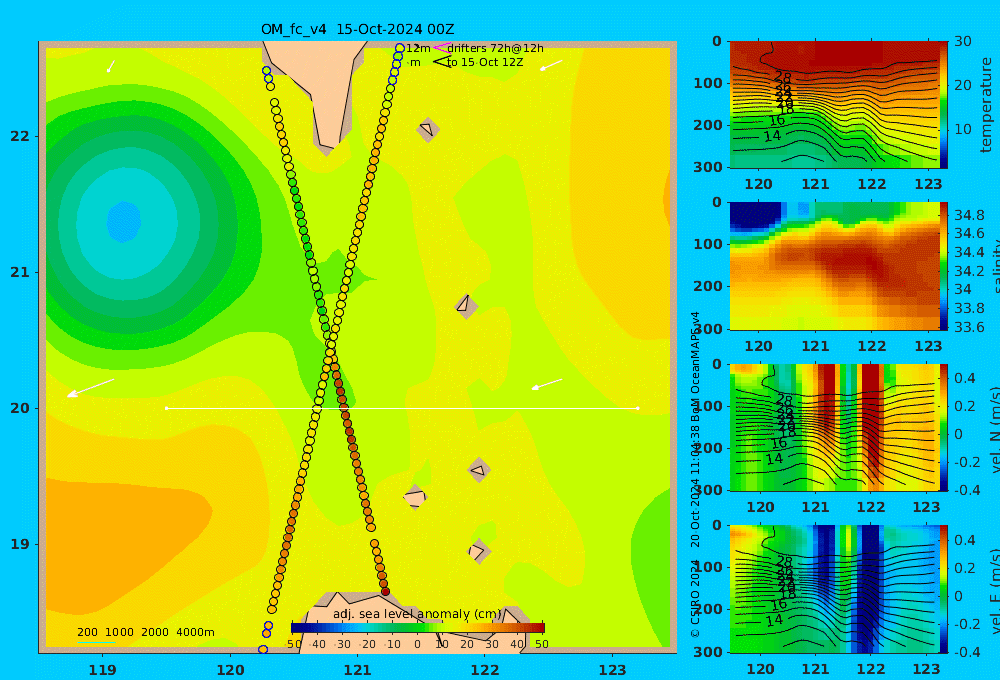Click the black triangle arrow legend symbol

(x=442, y=62)
